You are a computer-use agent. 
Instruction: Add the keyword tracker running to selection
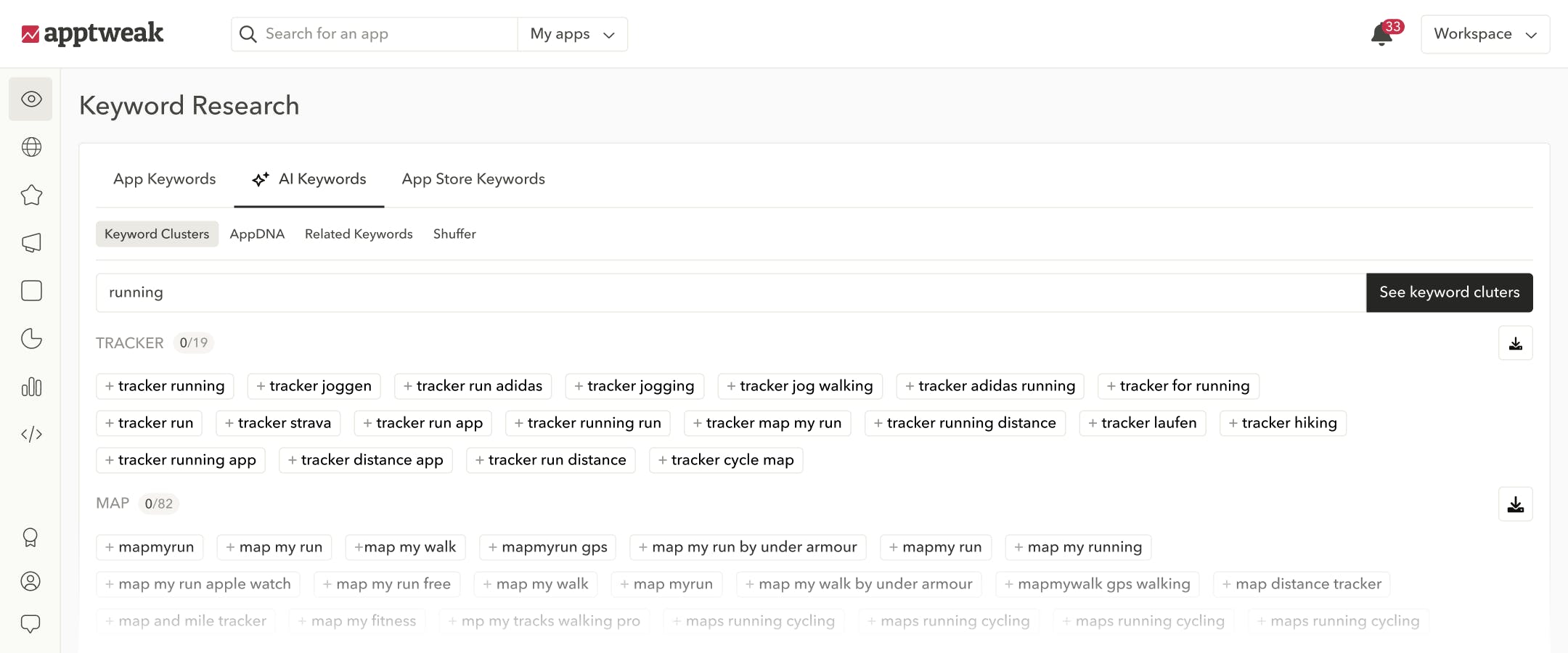point(165,386)
